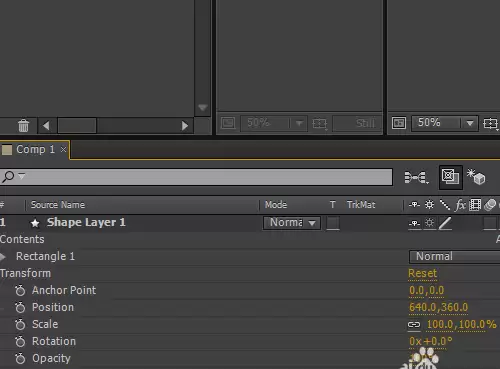Click the trash can delete icon
This screenshot has width=500, height=369.
pos(23,126)
